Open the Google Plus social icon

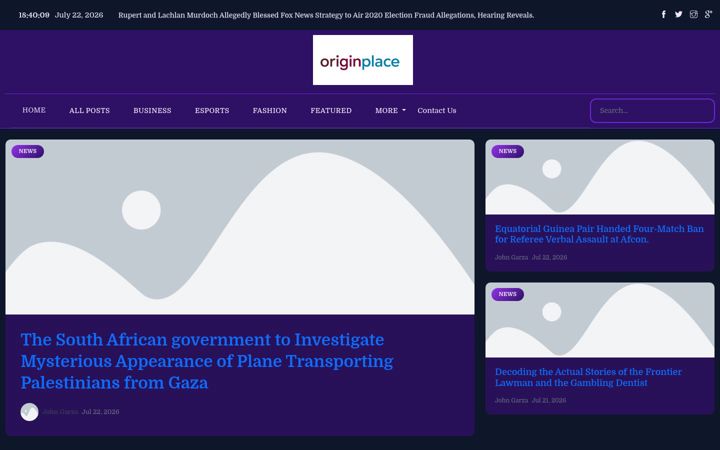tap(708, 15)
